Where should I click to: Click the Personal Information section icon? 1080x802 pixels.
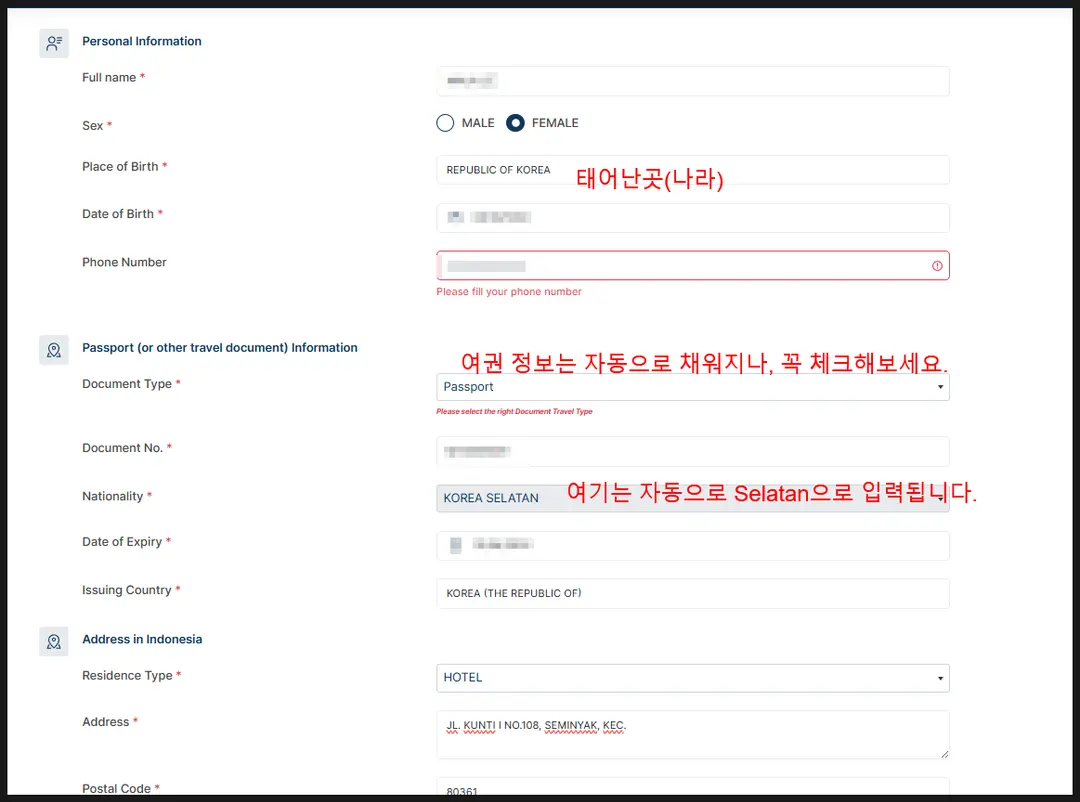54,43
